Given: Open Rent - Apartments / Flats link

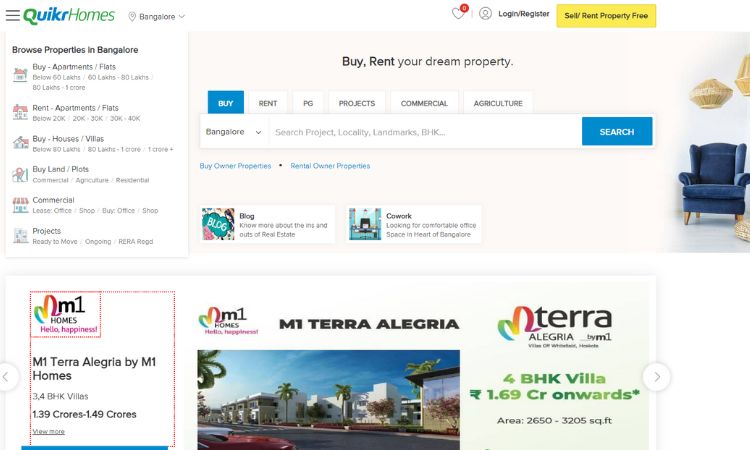Looking at the screenshot, I should click(76, 108).
